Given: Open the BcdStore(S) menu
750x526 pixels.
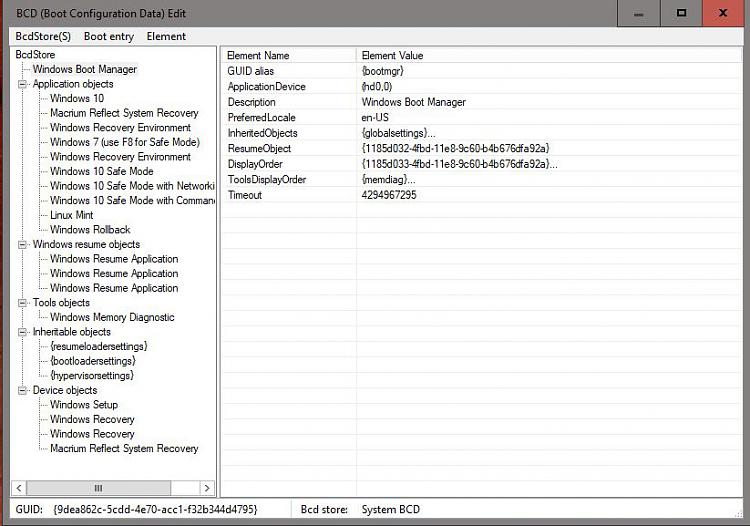Looking at the screenshot, I should click(x=43, y=36).
